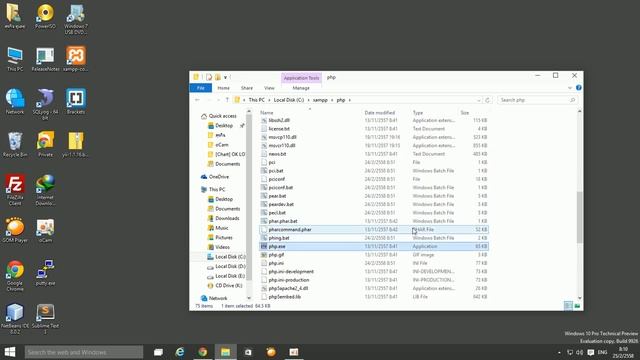Select Local Disk (D:) in the navigation pane
The width and height of the screenshot is (640, 360).
[230, 266]
